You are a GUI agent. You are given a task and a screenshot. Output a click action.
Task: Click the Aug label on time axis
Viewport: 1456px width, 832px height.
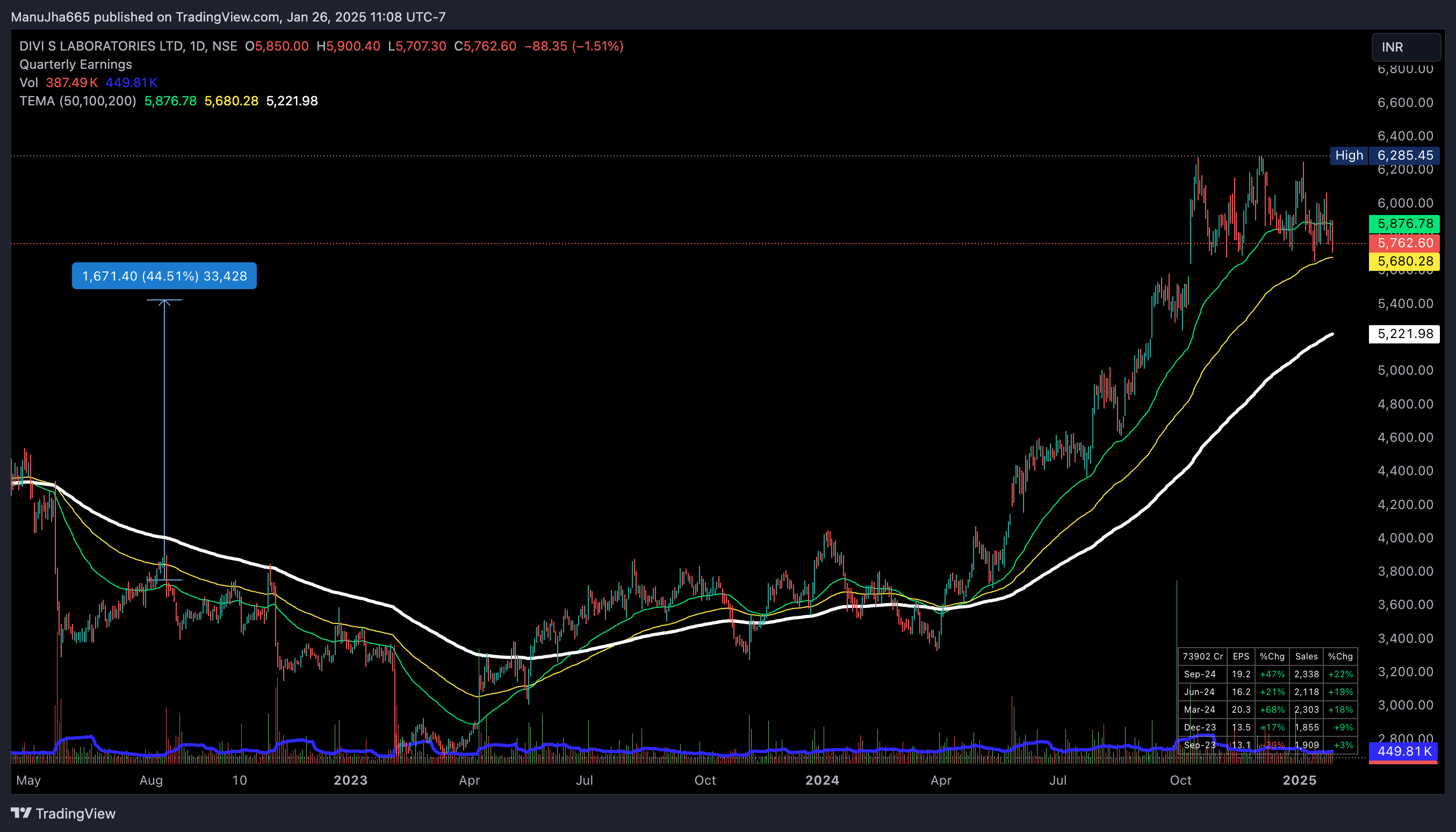pos(152,780)
